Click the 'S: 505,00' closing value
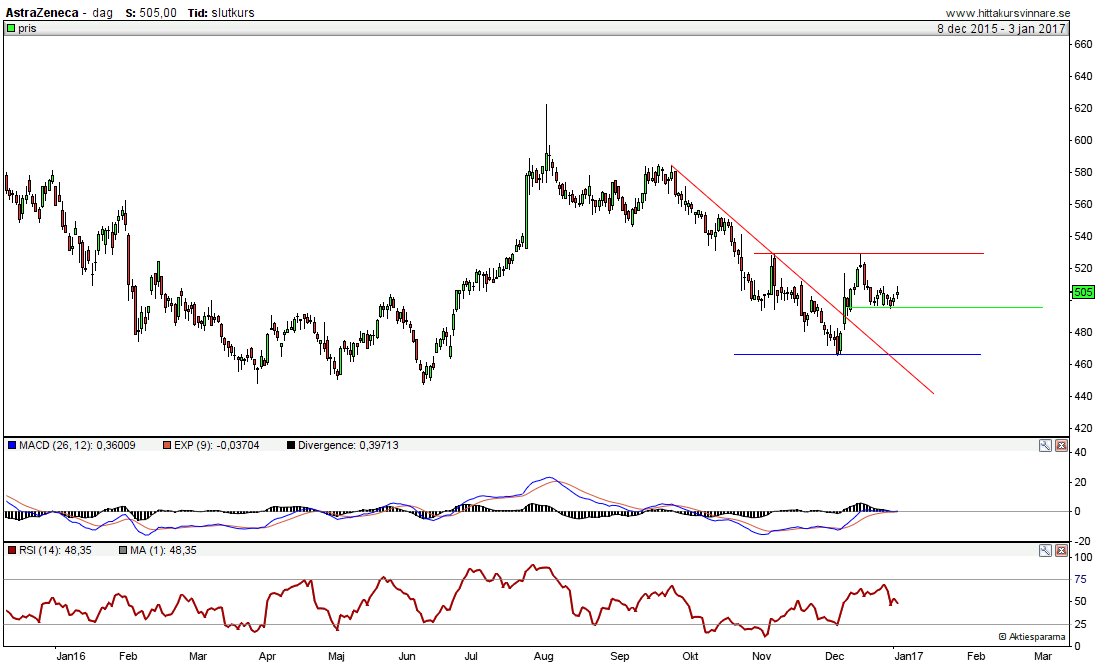This screenshot has height=669, width=1113. pos(150,13)
